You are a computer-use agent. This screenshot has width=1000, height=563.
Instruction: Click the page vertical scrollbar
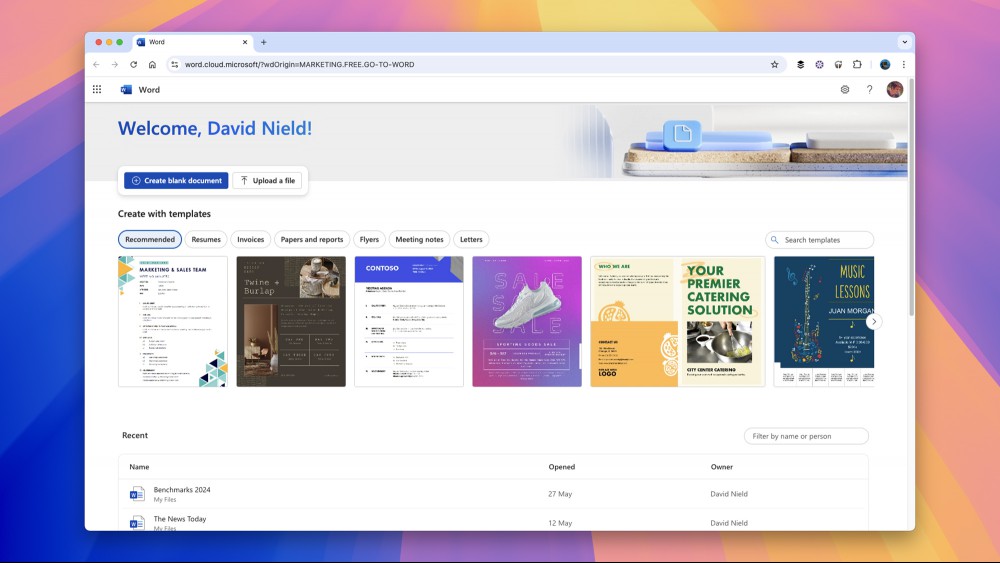tap(911, 198)
